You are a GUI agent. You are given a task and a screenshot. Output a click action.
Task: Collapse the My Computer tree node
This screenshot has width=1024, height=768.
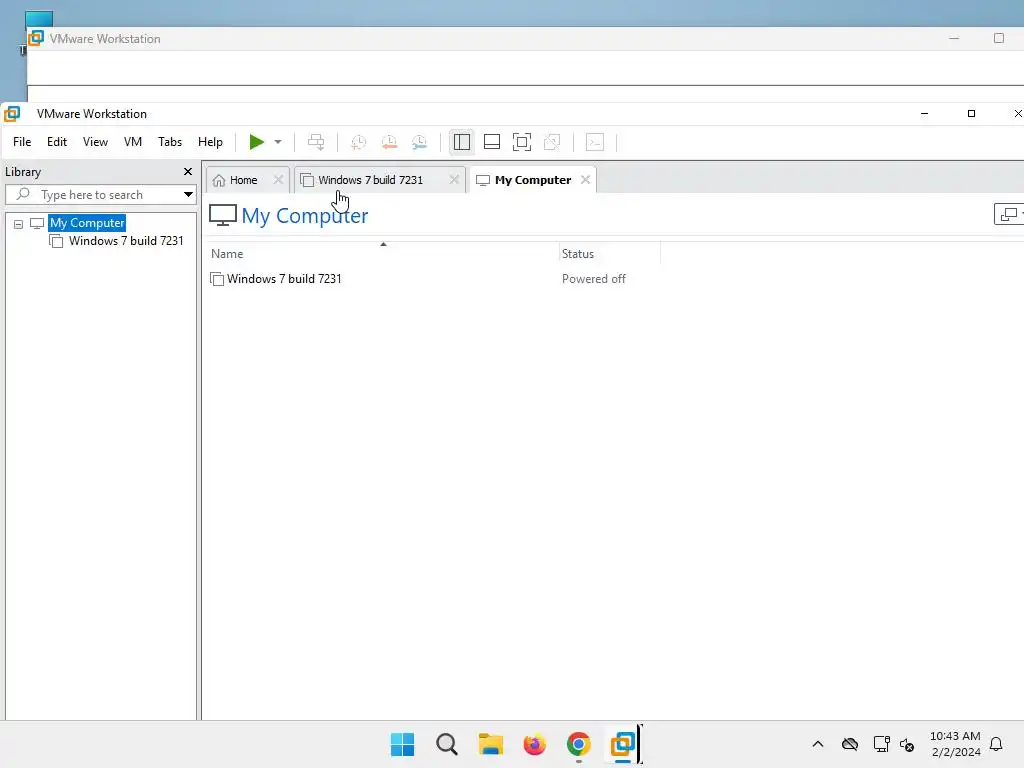[18, 224]
